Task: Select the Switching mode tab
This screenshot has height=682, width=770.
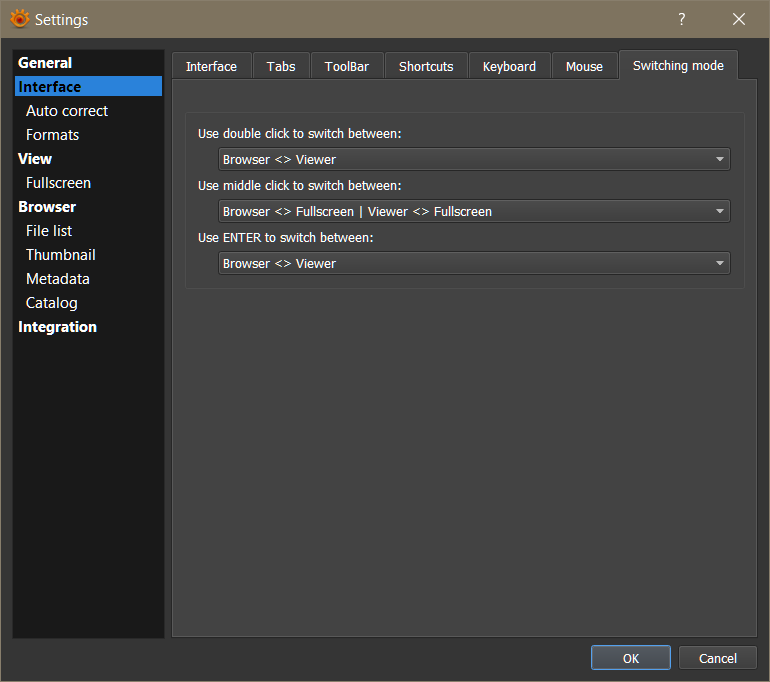Action: tap(678, 65)
